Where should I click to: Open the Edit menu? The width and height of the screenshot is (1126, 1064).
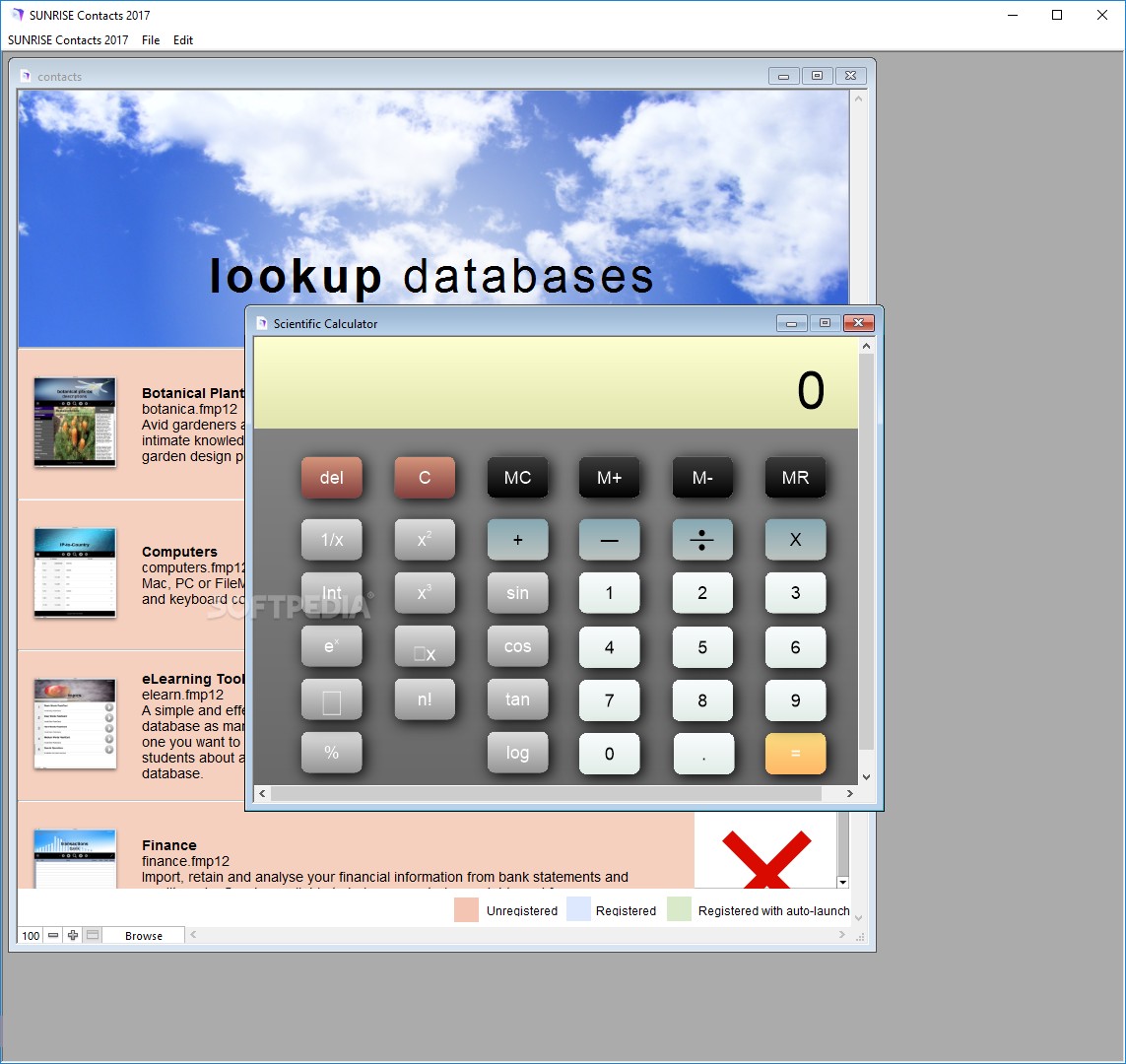point(183,40)
